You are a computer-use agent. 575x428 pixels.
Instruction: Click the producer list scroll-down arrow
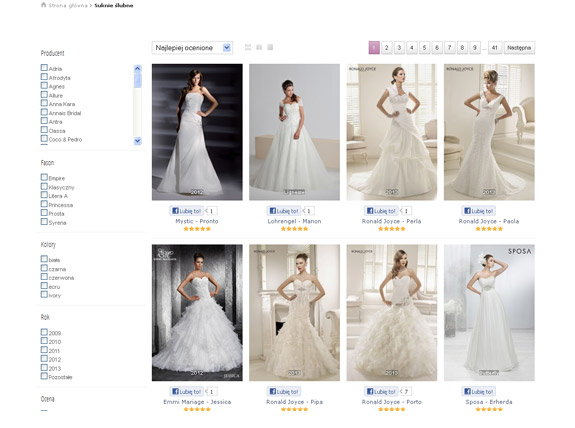(x=138, y=141)
